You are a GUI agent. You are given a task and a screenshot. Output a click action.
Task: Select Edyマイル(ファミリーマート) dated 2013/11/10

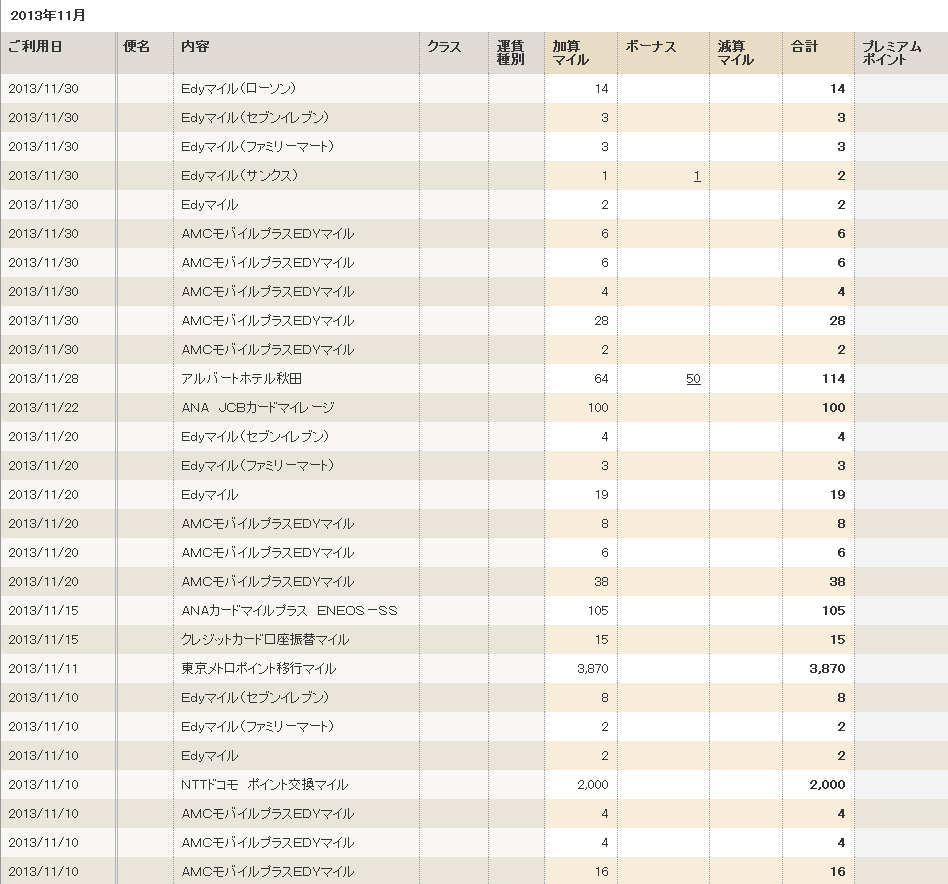click(257, 727)
